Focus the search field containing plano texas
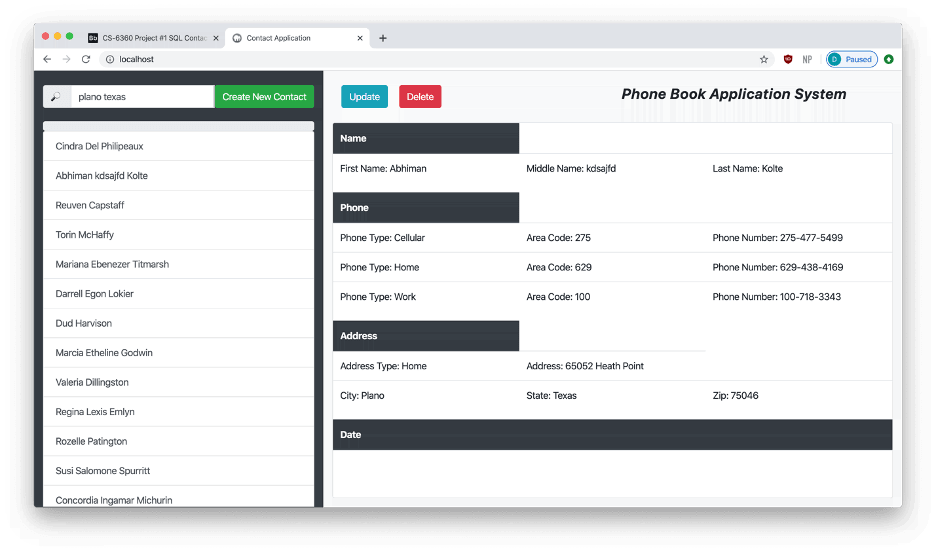This screenshot has width=936, height=552. [x=141, y=97]
